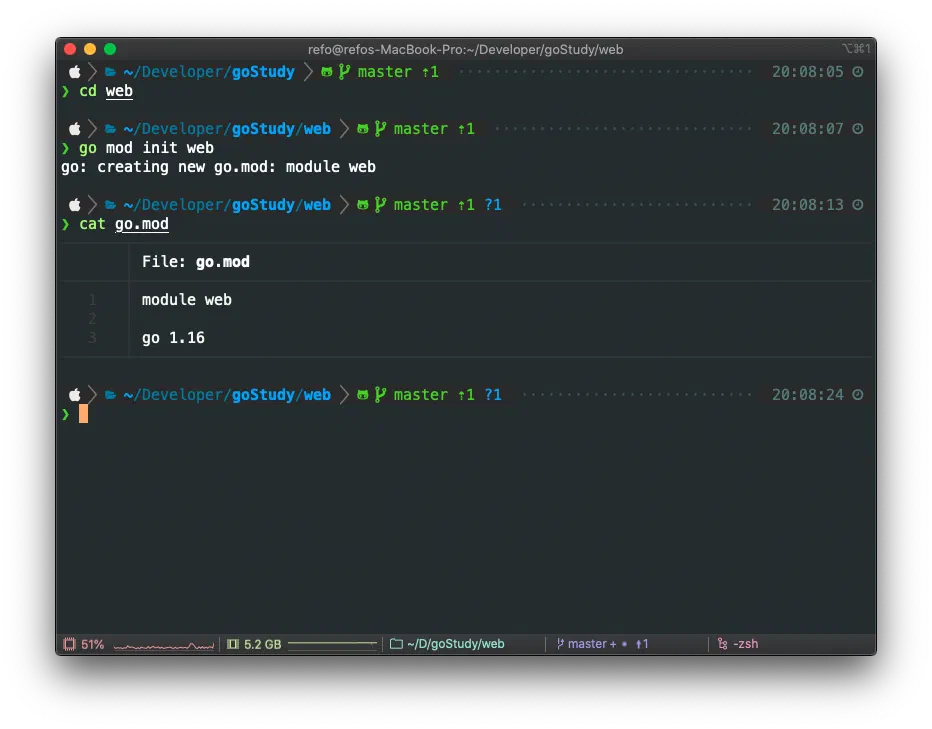This screenshot has width=932, height=729.
Task: Click the underlined go.mod filename in cat command
Action: pos(142,224)
